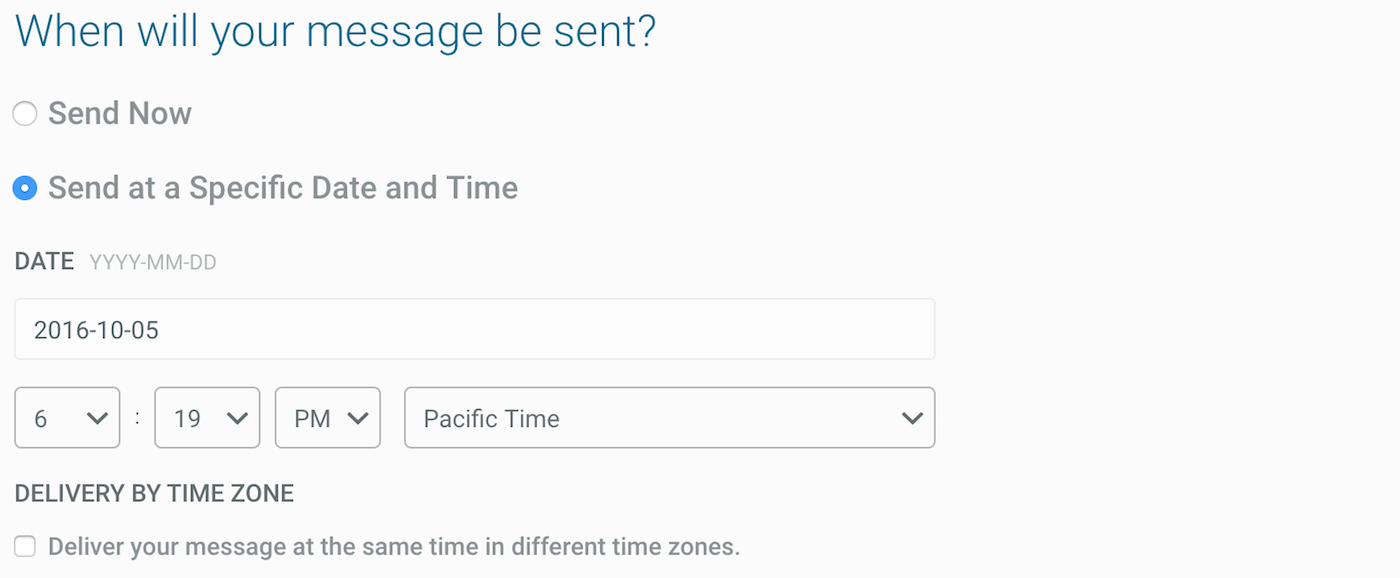1400x578 pixels.
Task: Click the AM/PM dropdown chevron arrow
Action: 358,418
